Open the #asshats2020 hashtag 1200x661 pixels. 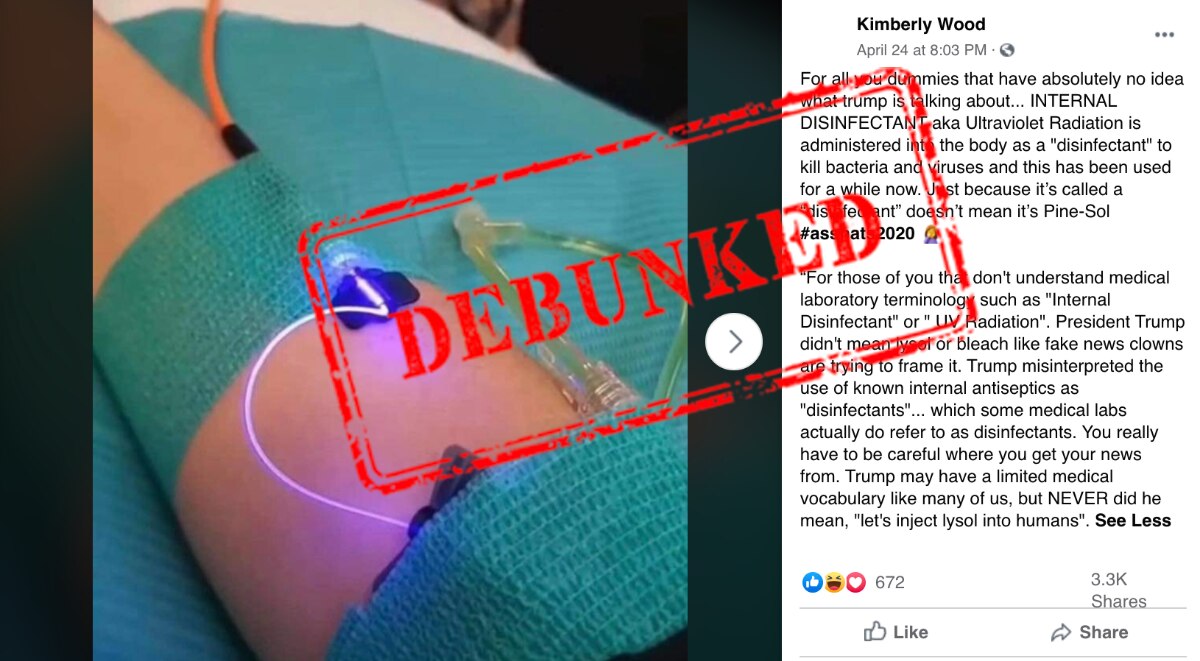(855, 232)
